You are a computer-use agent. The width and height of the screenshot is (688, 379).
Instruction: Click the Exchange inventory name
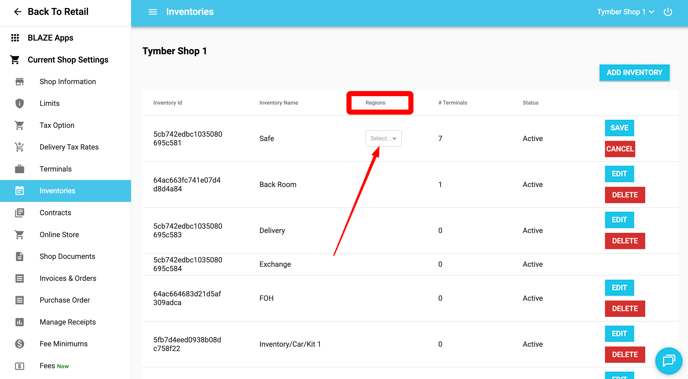[275, 265]
